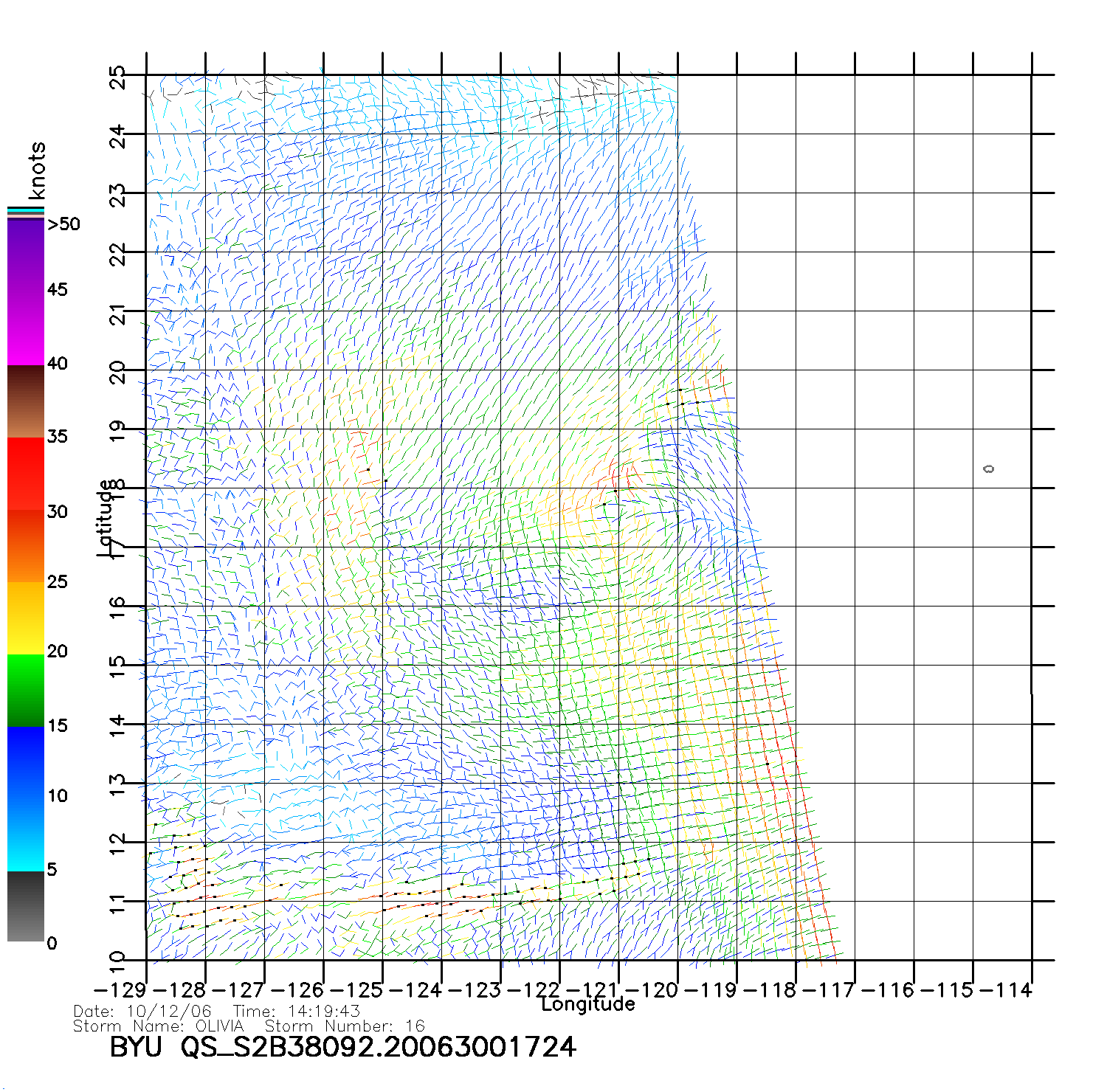The width and height of the screenshot is (1107, 1092).
Task: Click the 'Time: 14:19:43' text
Action: click(x=296, y=1012)
